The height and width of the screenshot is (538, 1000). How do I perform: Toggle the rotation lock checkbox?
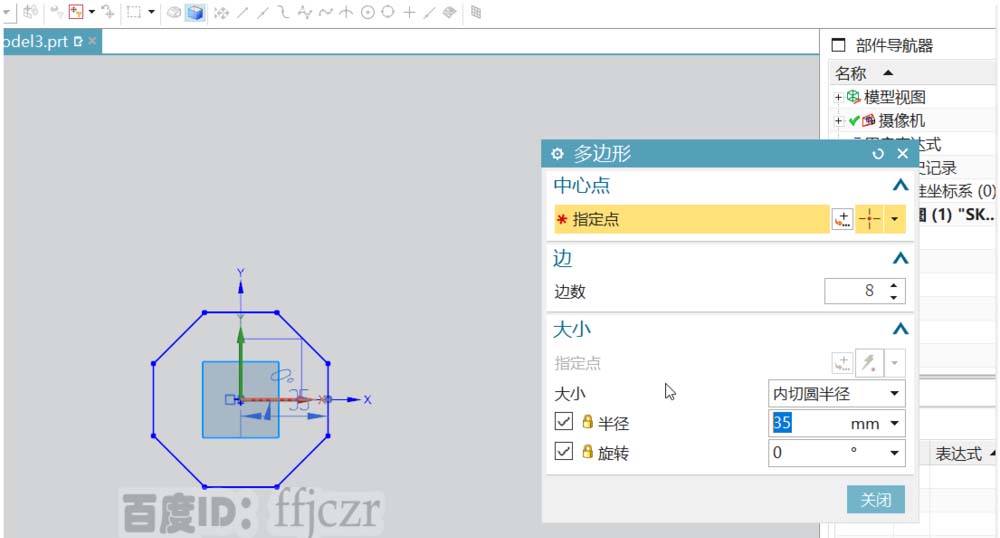(x=563, y=451)
